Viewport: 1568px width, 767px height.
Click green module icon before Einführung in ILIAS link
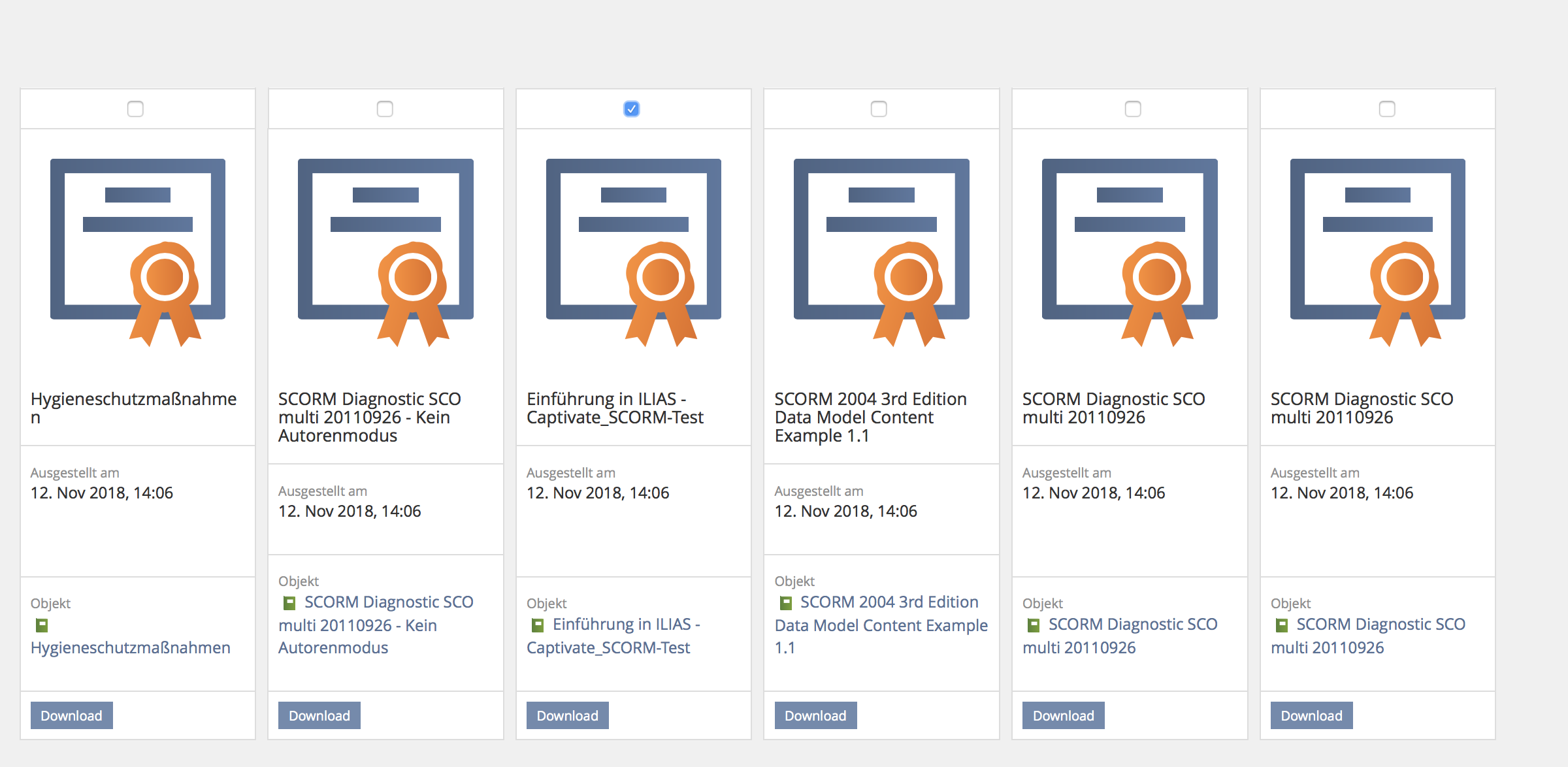(538, 625)
